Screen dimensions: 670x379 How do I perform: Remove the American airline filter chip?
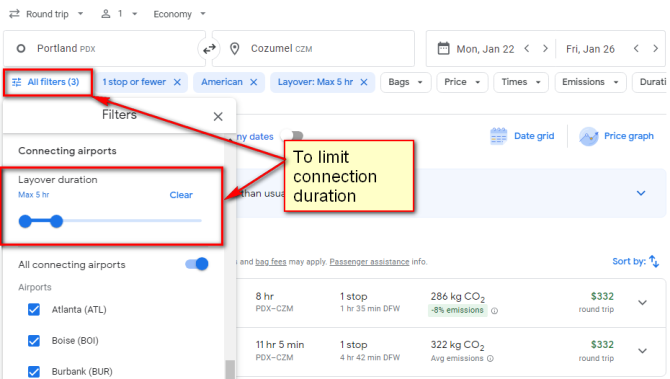click(253, 82)
